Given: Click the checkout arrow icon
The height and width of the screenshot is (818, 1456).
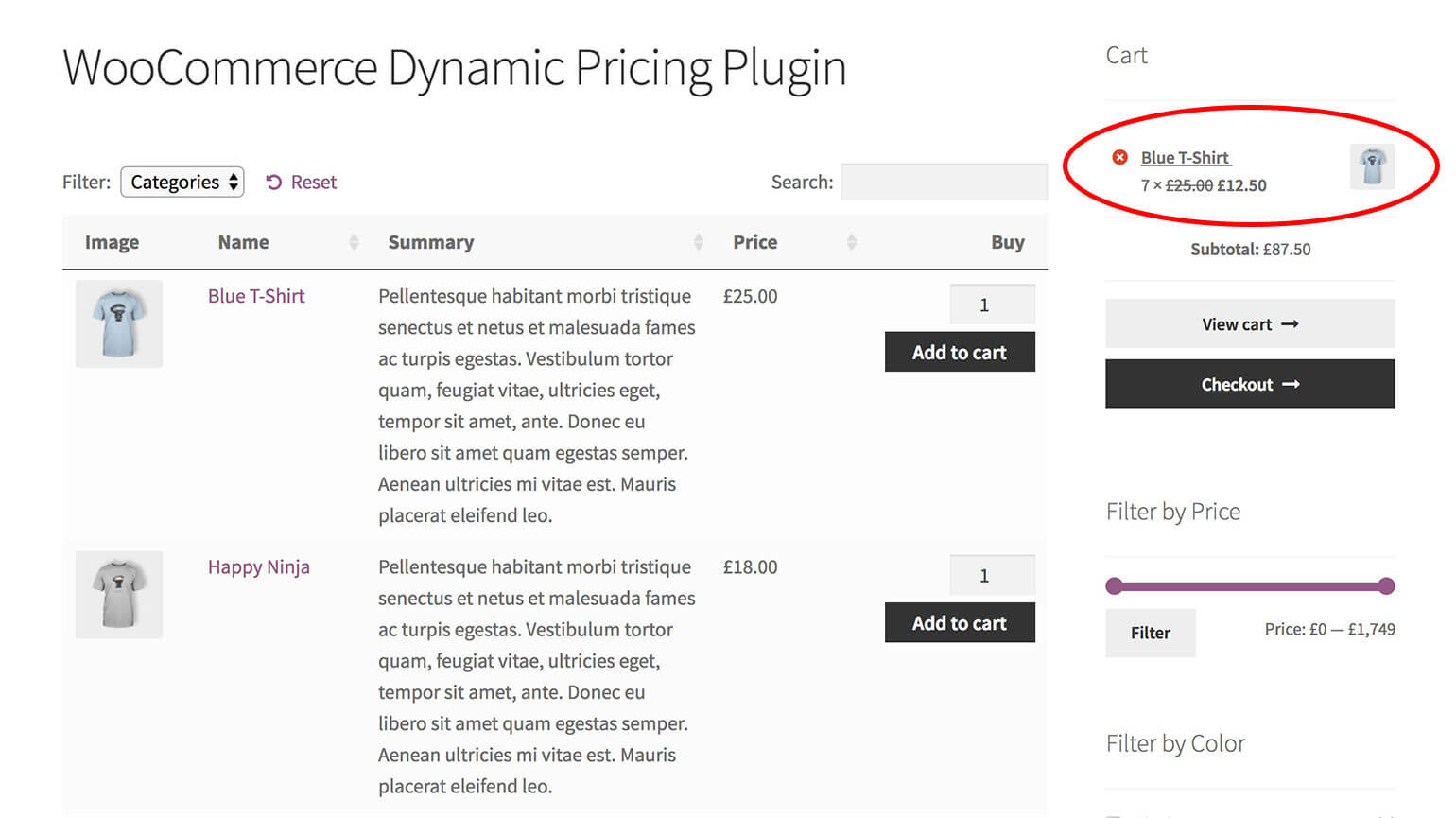Looking at the screenshot, I should pyautogui.click(x=1291, y=384).
